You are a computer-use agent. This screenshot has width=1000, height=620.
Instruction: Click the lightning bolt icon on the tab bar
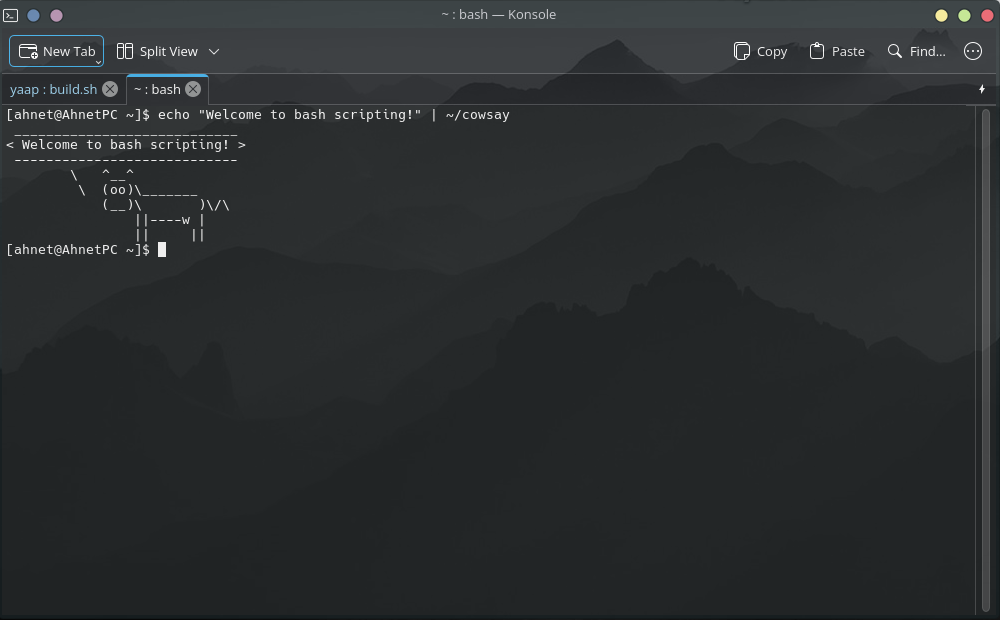point(982,89)
